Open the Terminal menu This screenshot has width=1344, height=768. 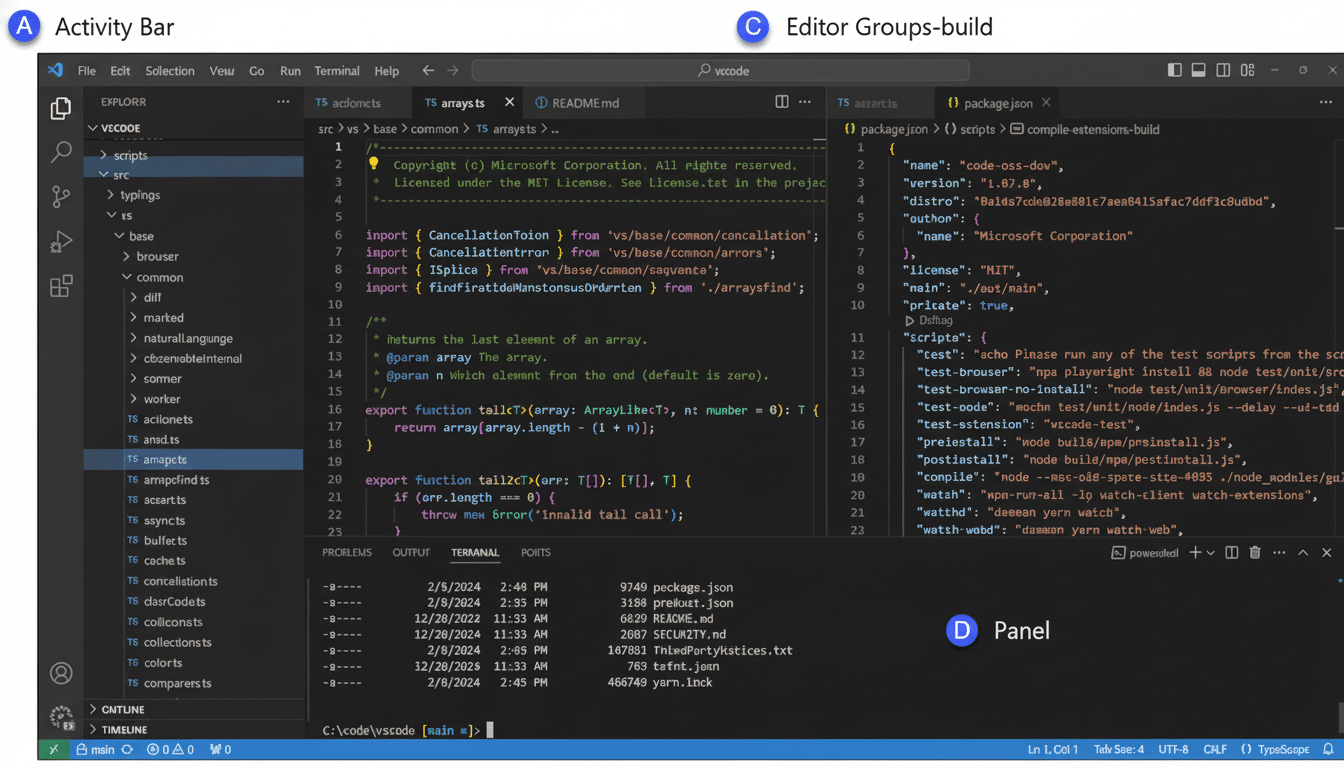tap(337, 71)
